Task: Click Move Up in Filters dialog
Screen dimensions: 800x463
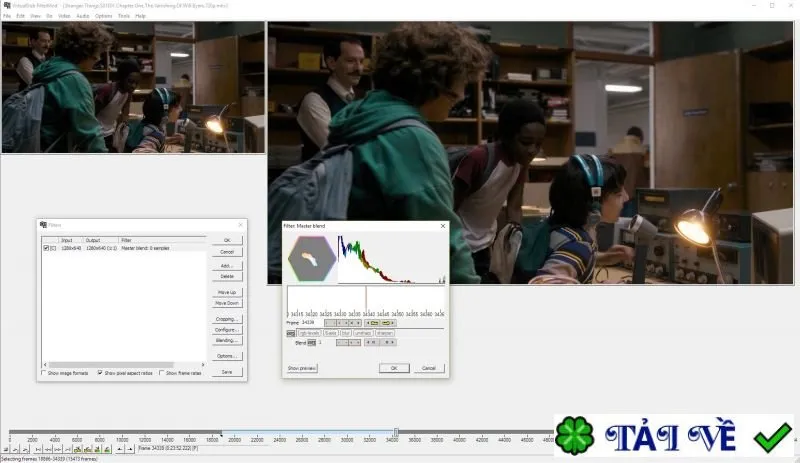Action: tap(227, 292)
